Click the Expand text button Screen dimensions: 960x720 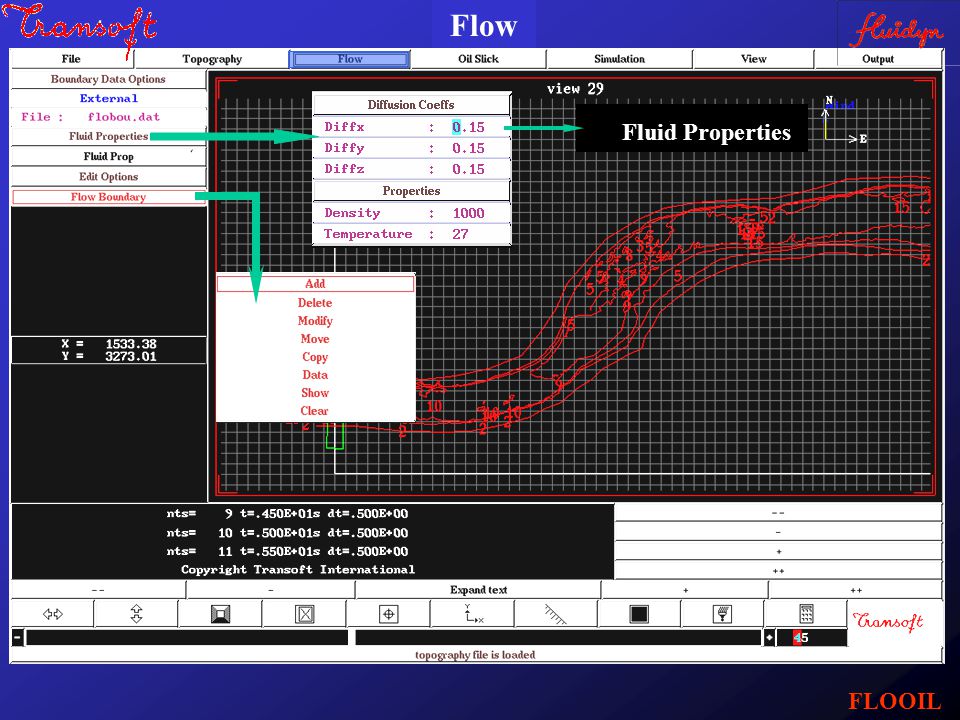[x=478, y=590]
